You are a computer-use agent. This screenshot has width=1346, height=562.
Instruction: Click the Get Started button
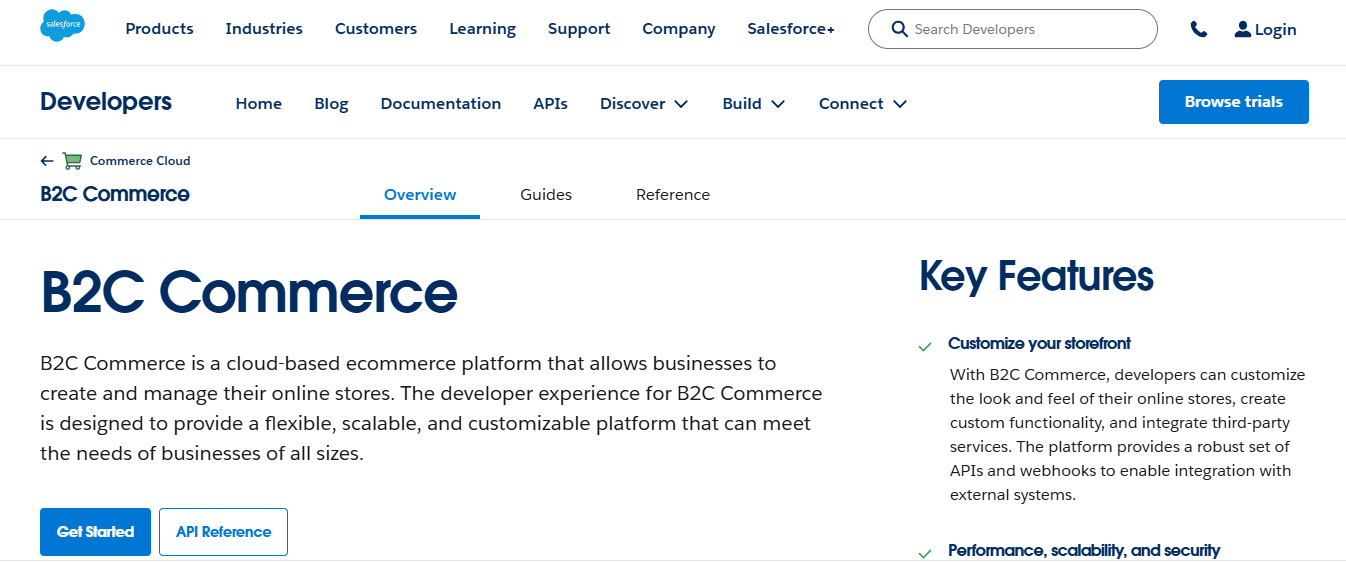click(95, 532)
